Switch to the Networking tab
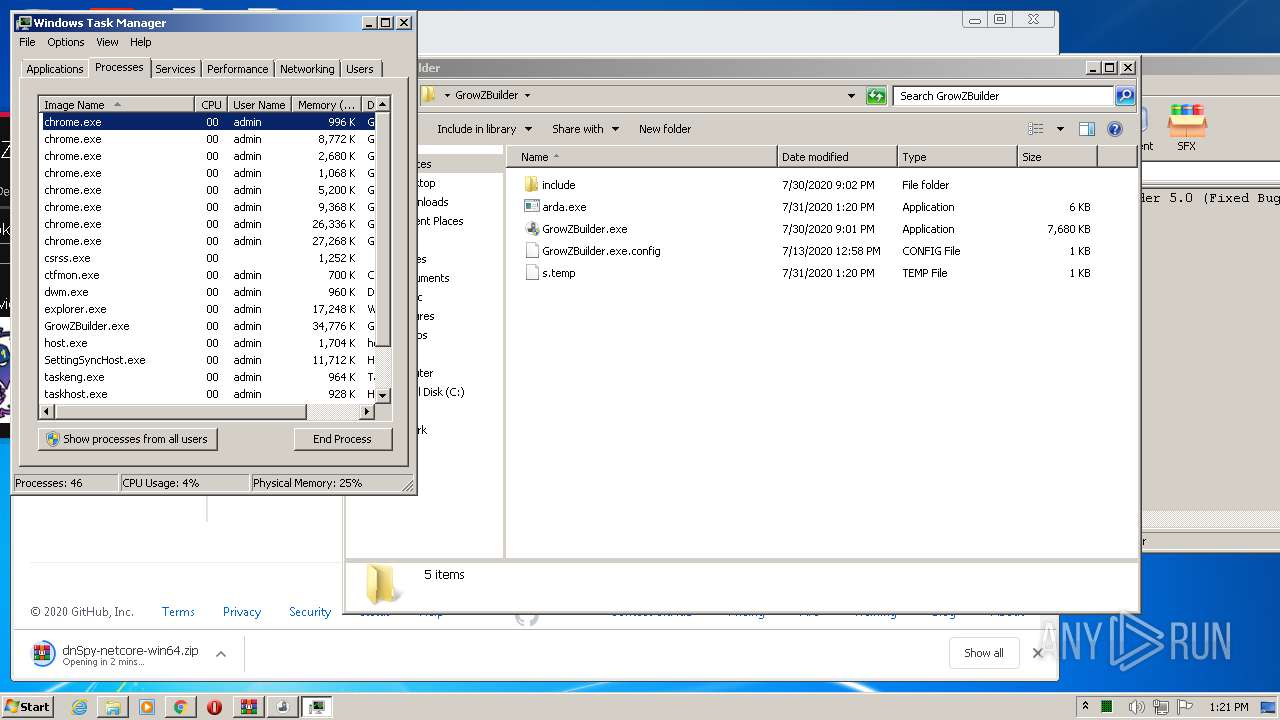This screenshot has height=720, width=1280. coord(307,69)
